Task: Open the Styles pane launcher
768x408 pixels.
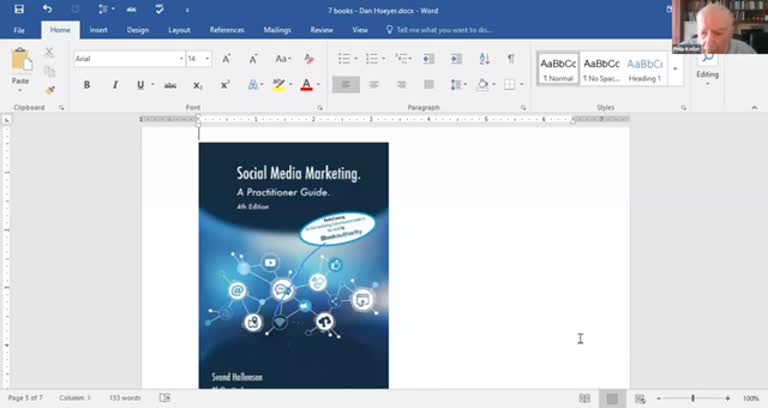Action: pos(684,108)
